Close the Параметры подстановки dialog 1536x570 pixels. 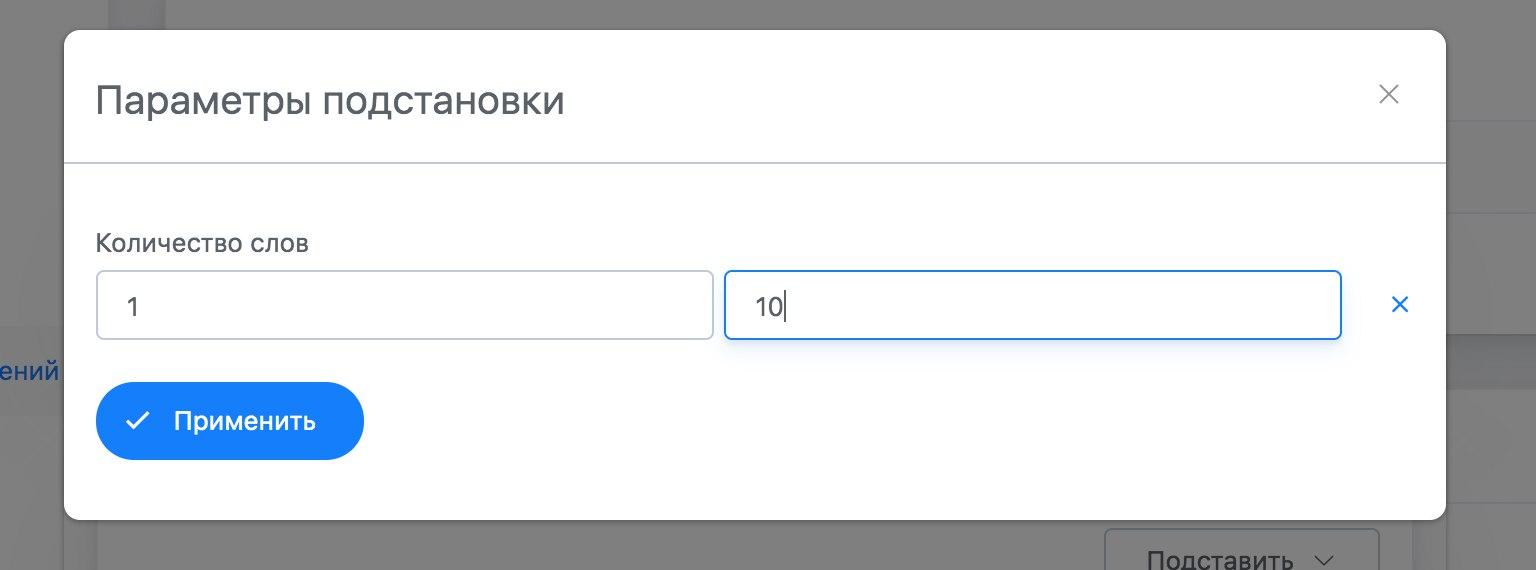pyautogui.click(x=1388, y=95)
